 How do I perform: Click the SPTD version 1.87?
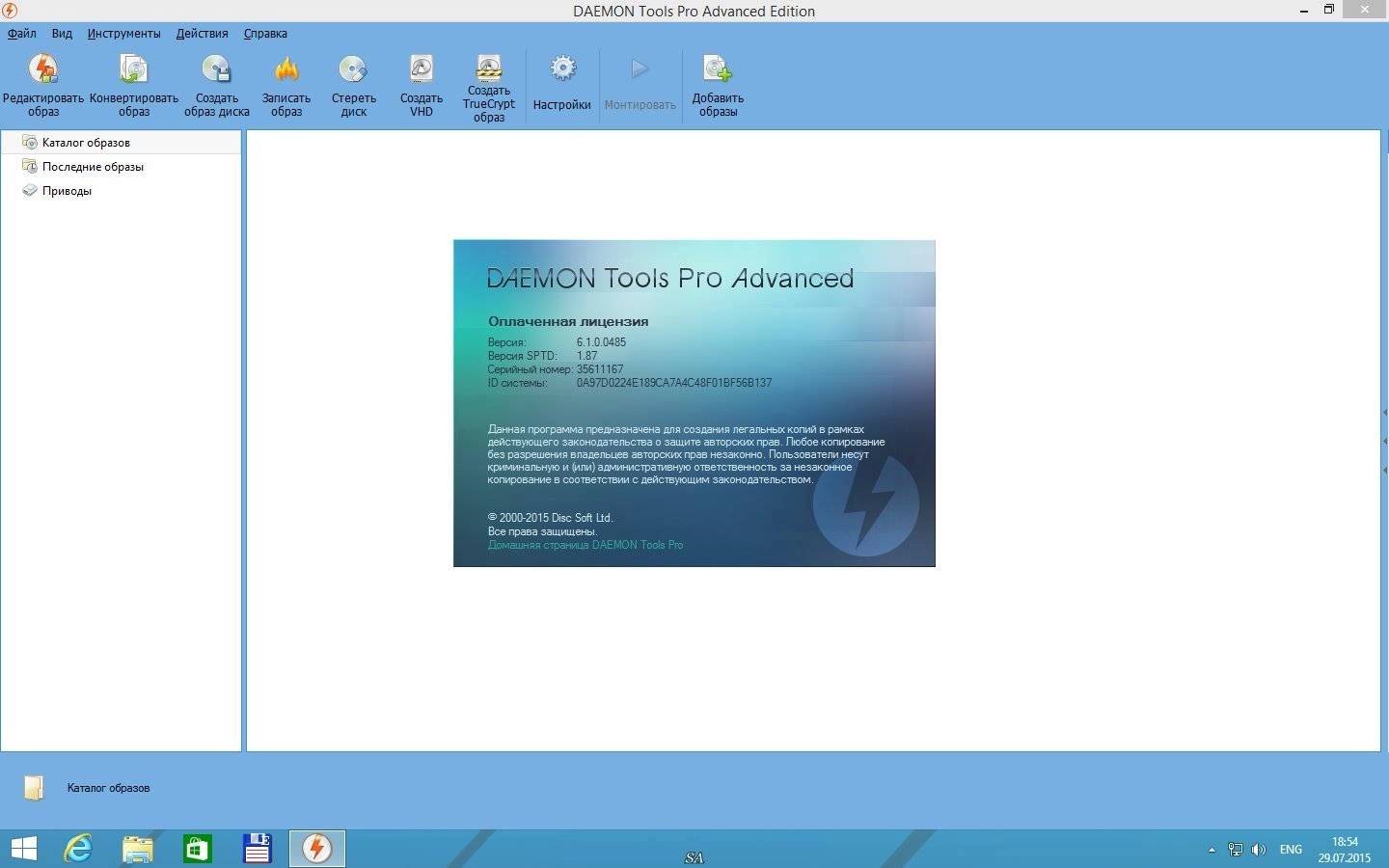pos(586,356)
